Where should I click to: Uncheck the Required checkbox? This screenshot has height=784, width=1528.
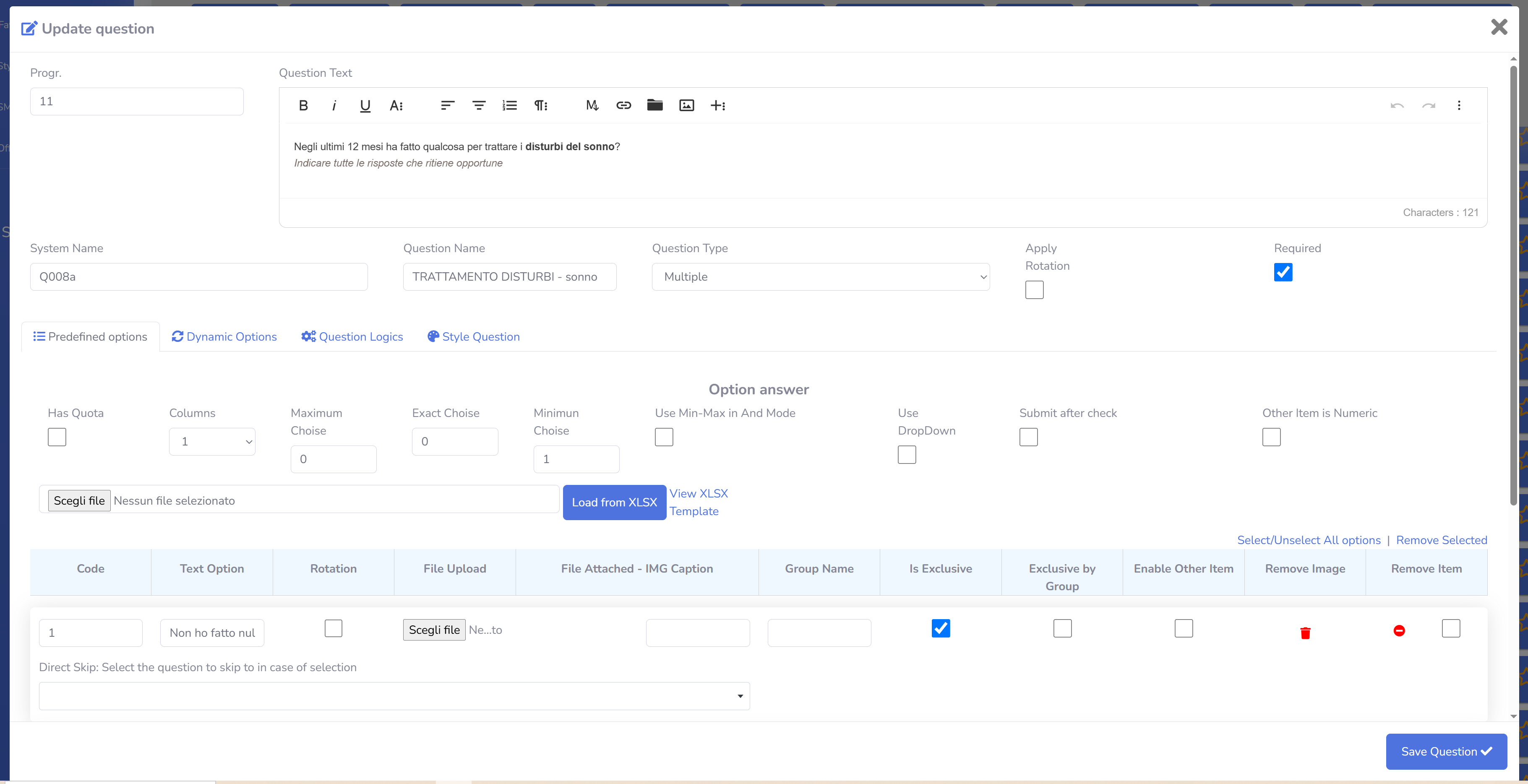(1283, 272)
